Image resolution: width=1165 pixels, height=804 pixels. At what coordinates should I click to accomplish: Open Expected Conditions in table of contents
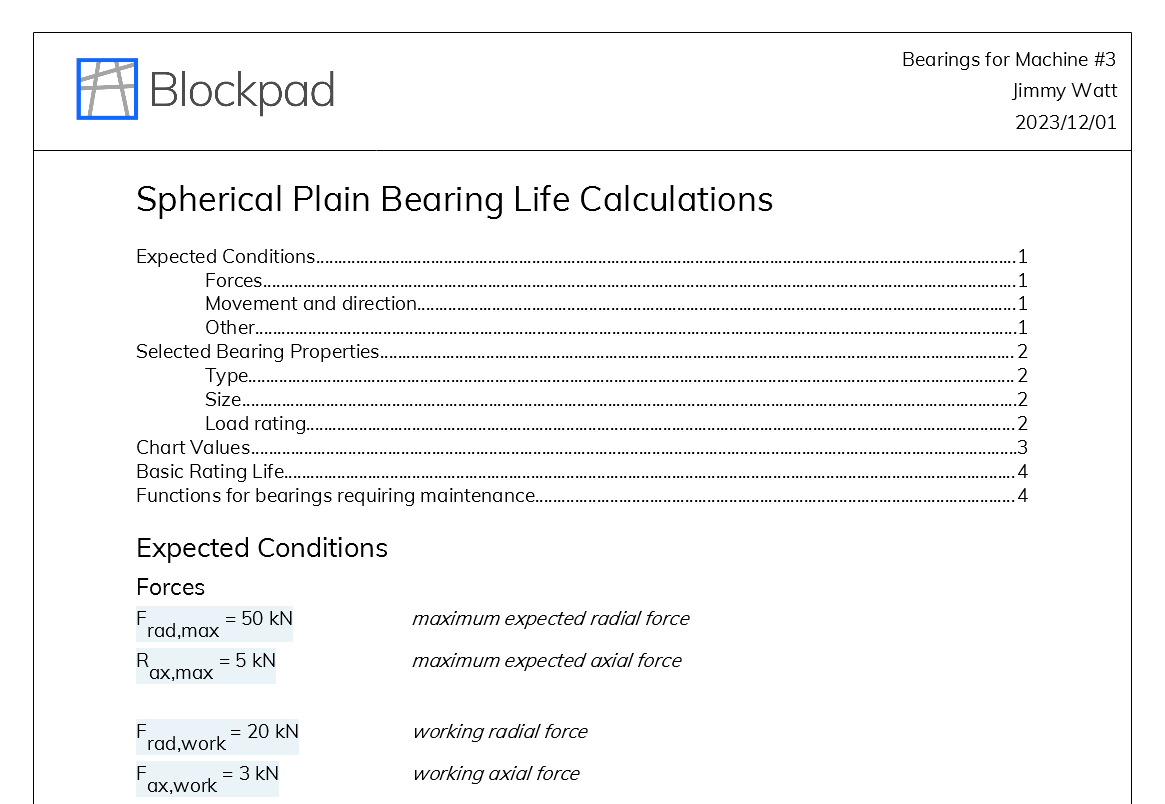pyautogui.click(x=226, y=257)
